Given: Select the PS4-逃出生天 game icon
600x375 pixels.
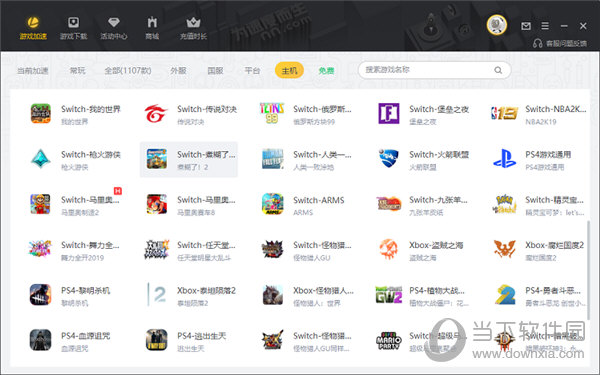Looking at the screenshot, I should point(157,340).
